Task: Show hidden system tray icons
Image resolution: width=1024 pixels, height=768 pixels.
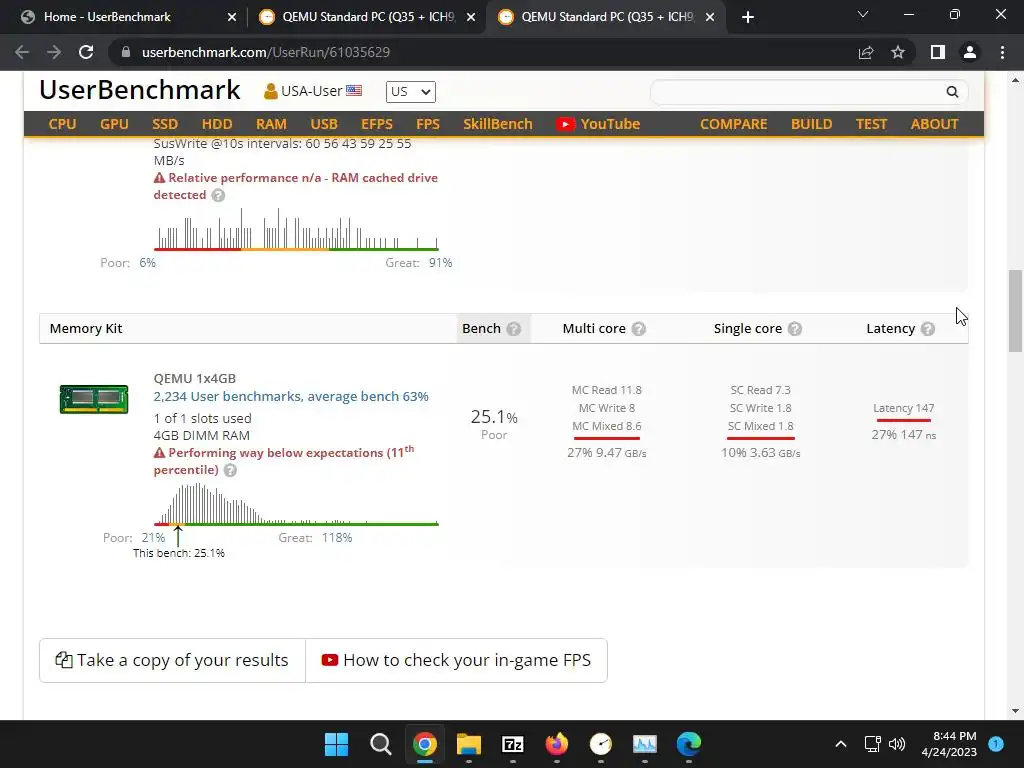Action: coord(841,744)
